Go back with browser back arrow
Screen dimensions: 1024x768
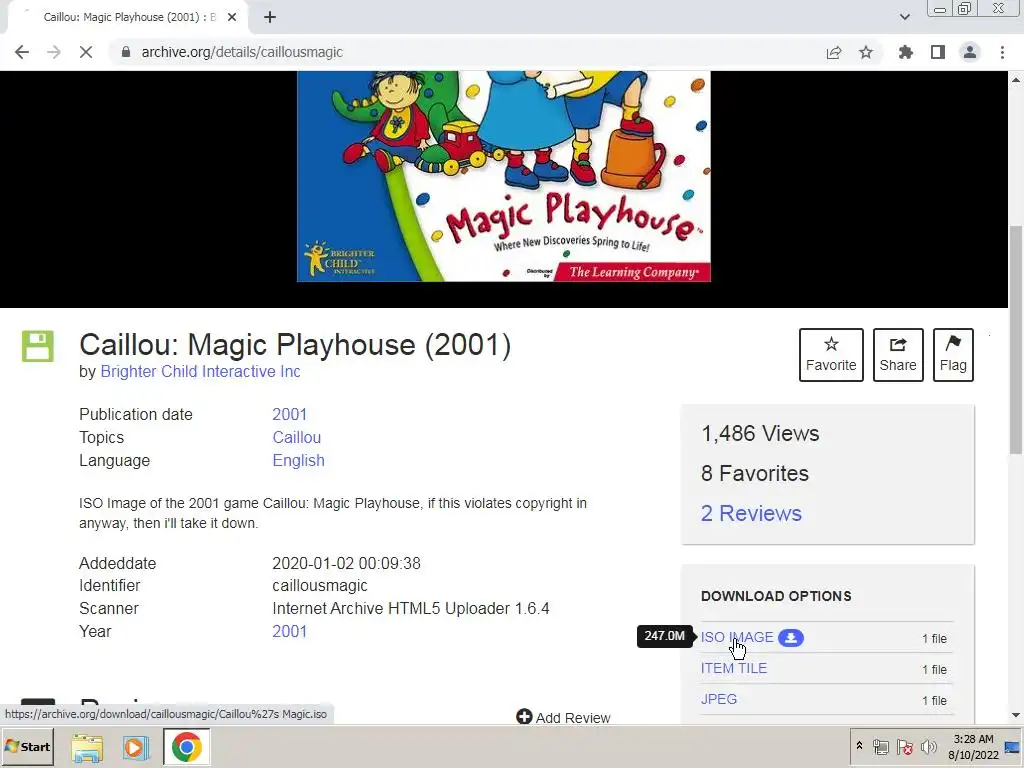tap(22, 52)
